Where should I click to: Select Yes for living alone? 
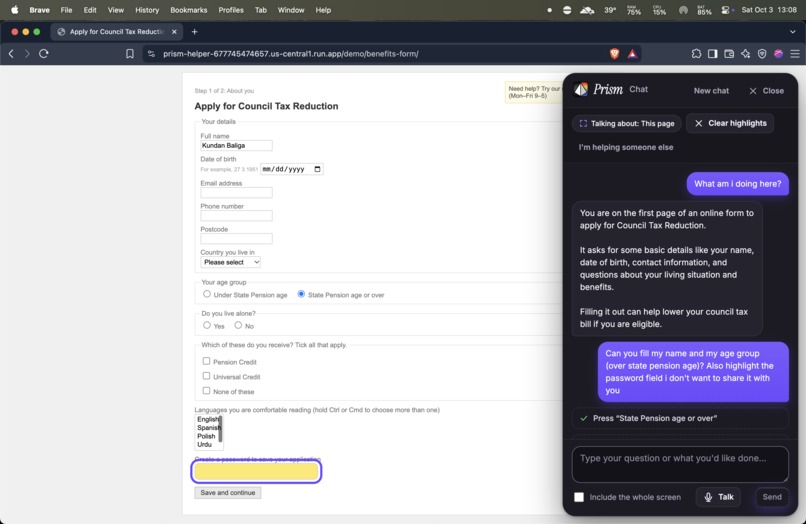(x=207, y=325)
